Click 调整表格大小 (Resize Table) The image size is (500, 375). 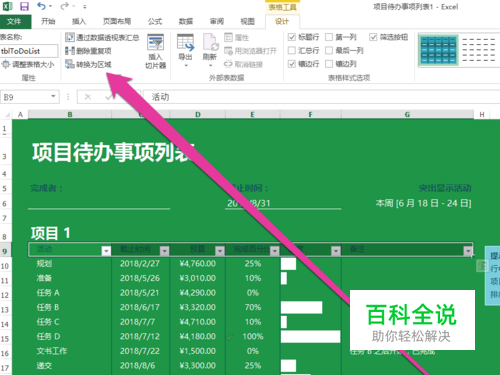click(28, 64)
